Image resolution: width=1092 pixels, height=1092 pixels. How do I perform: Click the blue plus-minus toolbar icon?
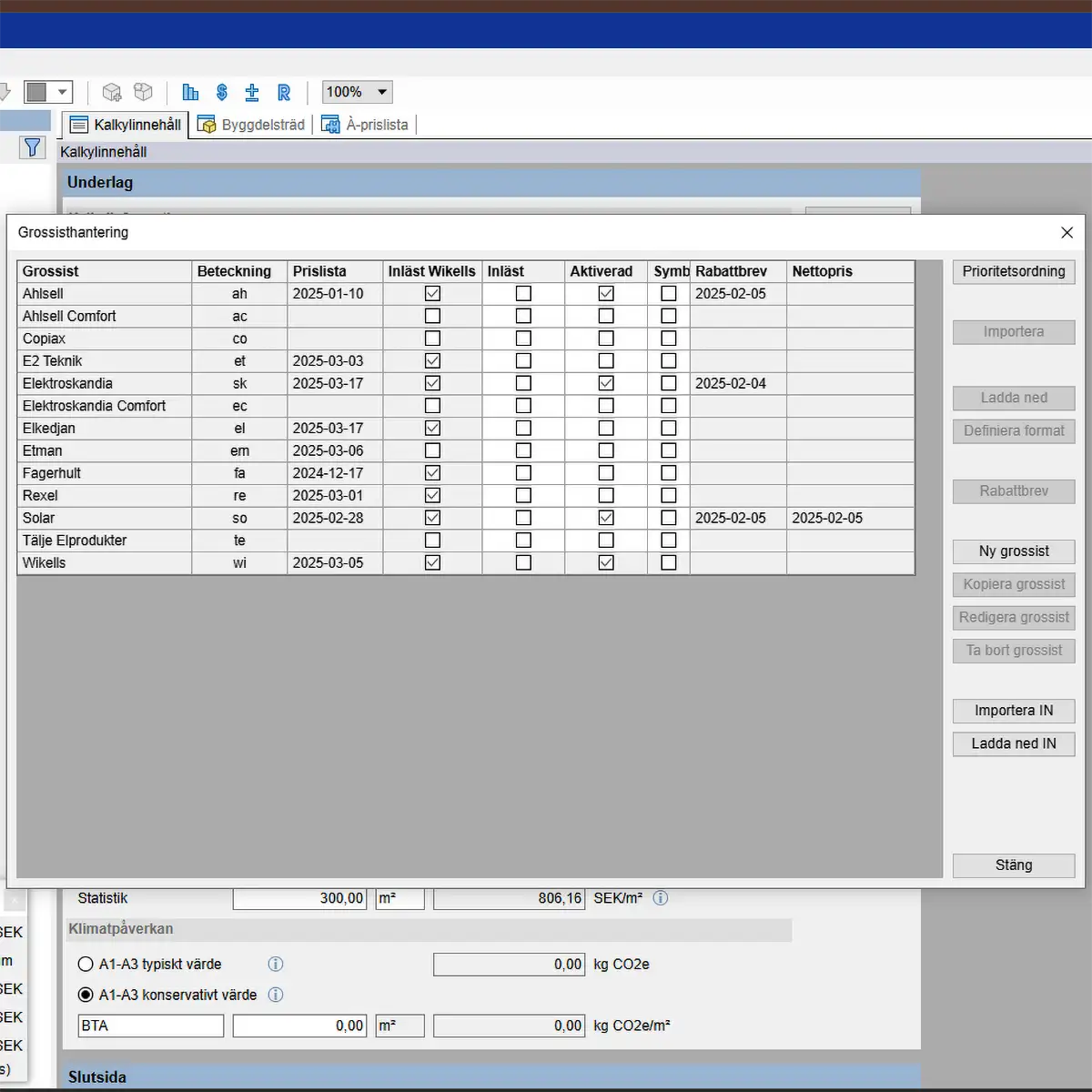[252, 92]
